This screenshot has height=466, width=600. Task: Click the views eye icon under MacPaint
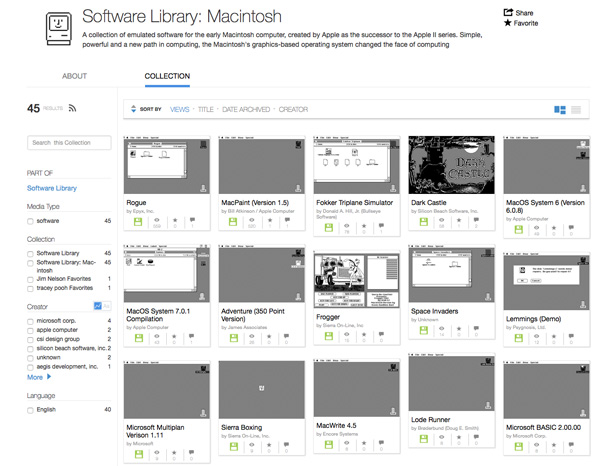pyautogui.click(x=251, y=220)
